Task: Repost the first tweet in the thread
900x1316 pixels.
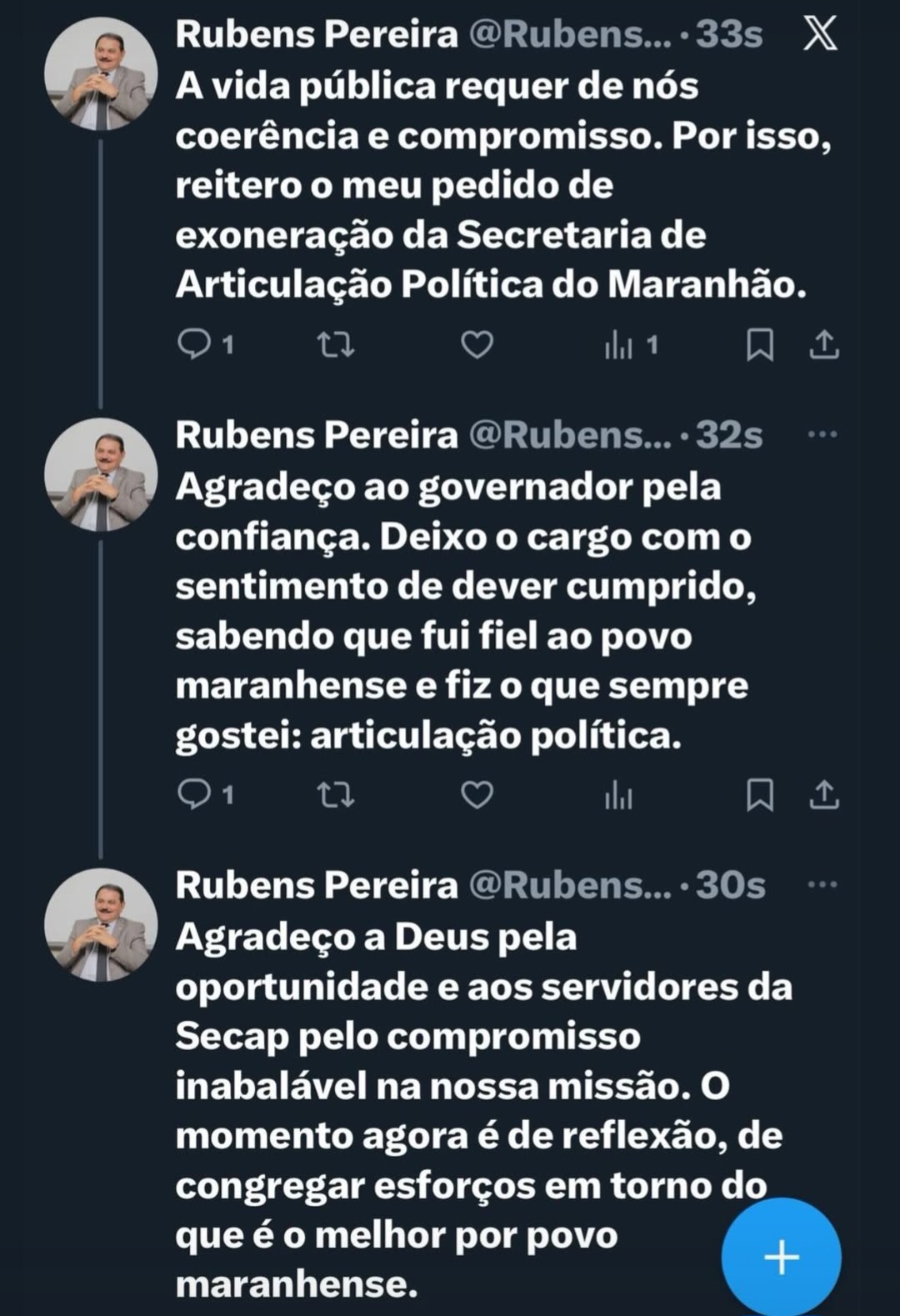Action: (x=337, y=344)
